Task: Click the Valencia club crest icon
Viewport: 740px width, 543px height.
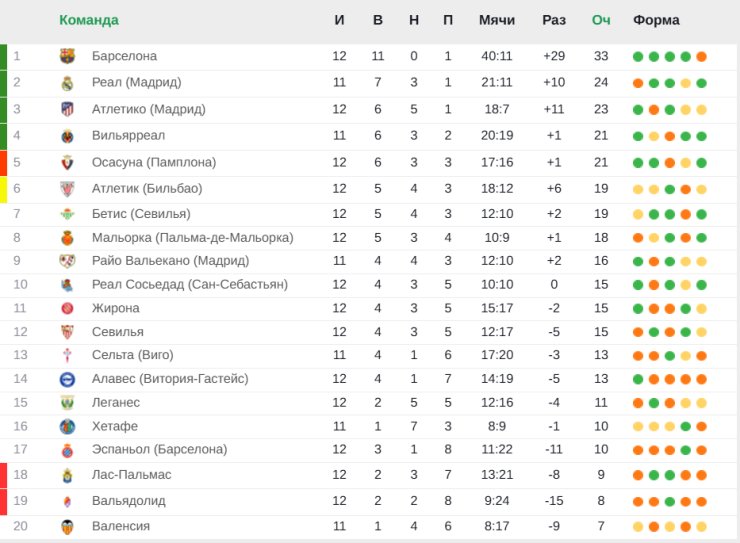Action: point(67,526)
